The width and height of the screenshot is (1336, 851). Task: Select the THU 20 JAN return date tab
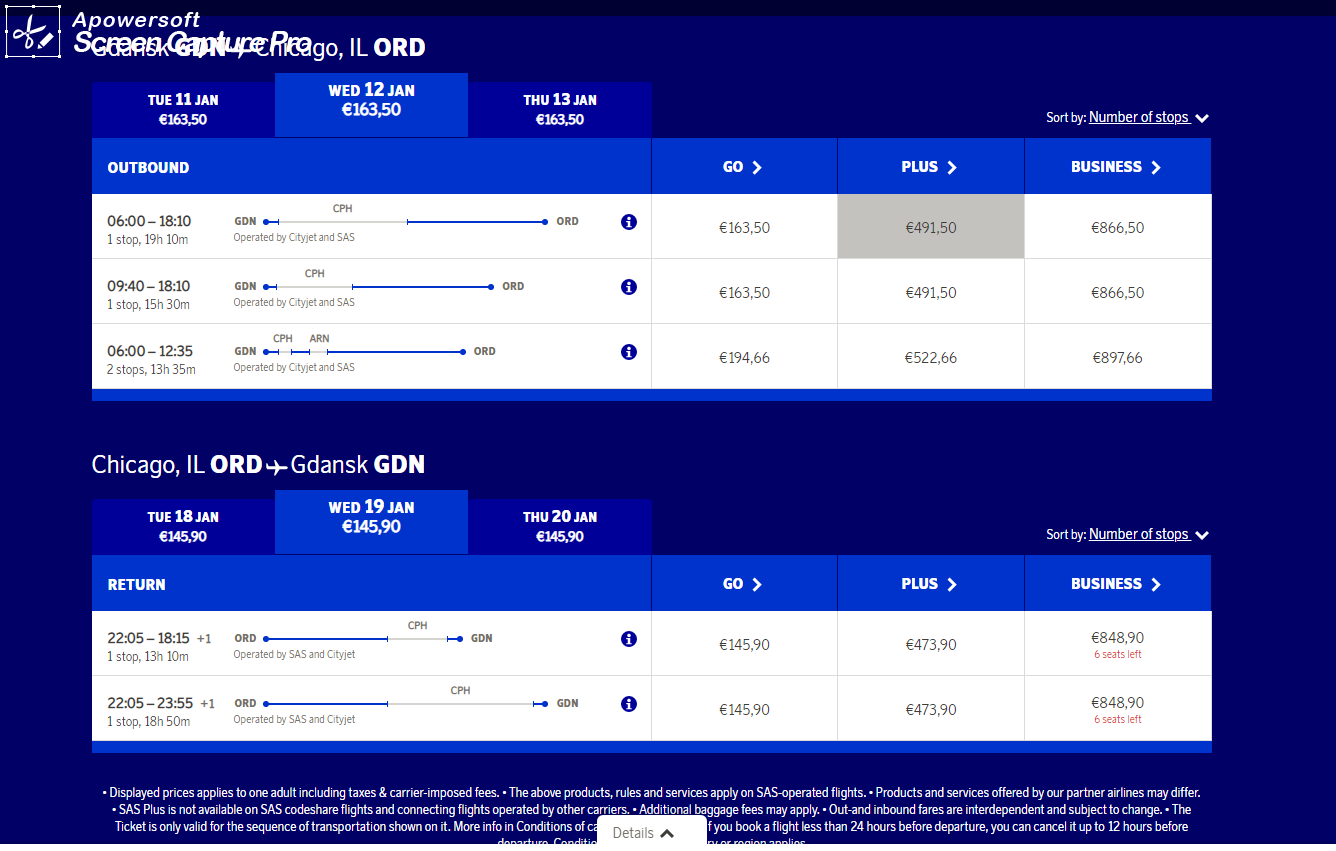click(x=560, y=526)
